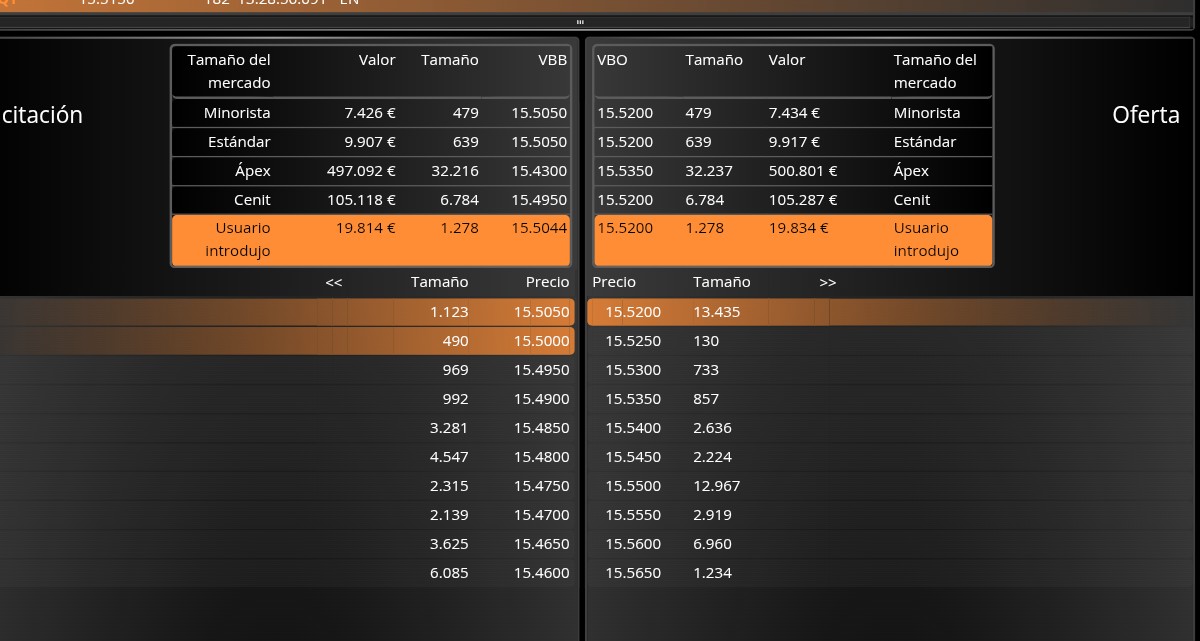Viewport: 1200px width, 641px height.
Task: Click the bid-side Usuario introdujo row
Action: [x=371, y=240]
